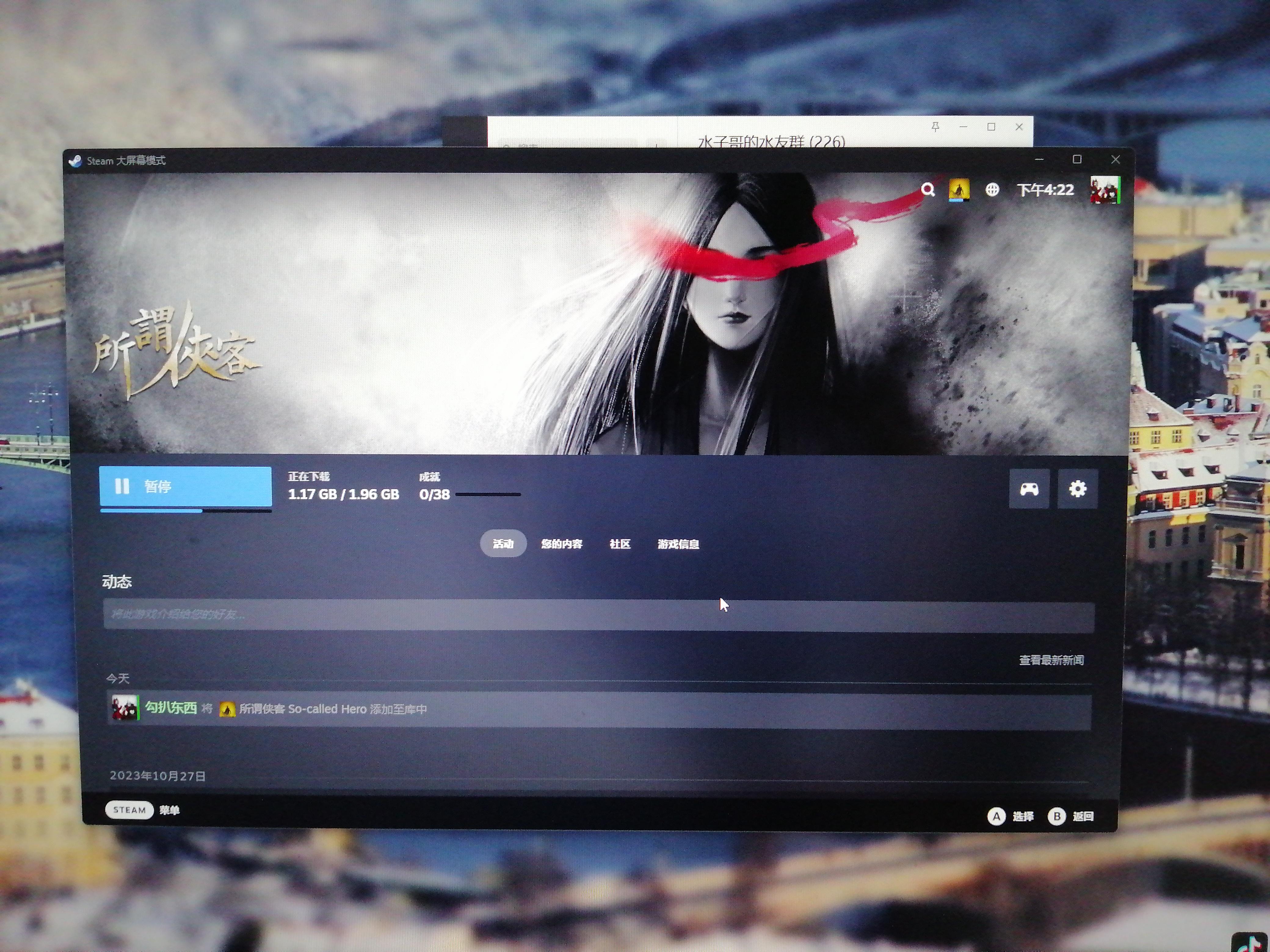Open the Steam search magnifier icon
Image resolution: width=1270 pixels, height=952 pixels.
[928, 189]
